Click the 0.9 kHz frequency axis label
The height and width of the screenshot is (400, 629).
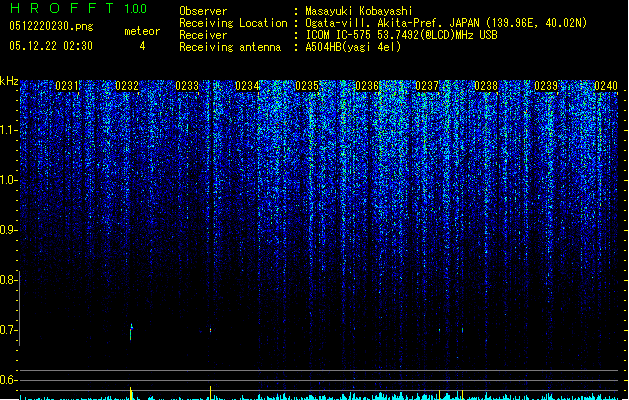pos(8,230)
